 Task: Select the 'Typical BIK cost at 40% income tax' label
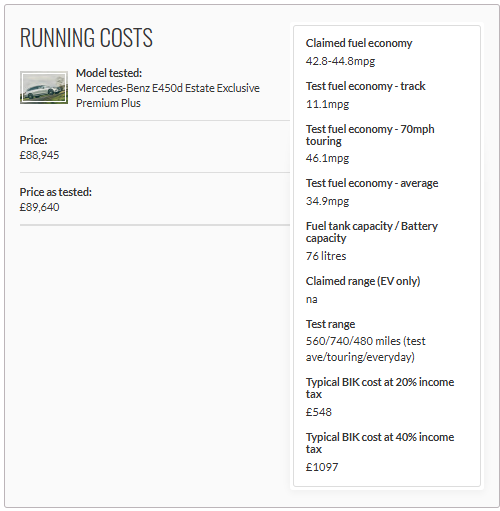[x=380, y=443]
